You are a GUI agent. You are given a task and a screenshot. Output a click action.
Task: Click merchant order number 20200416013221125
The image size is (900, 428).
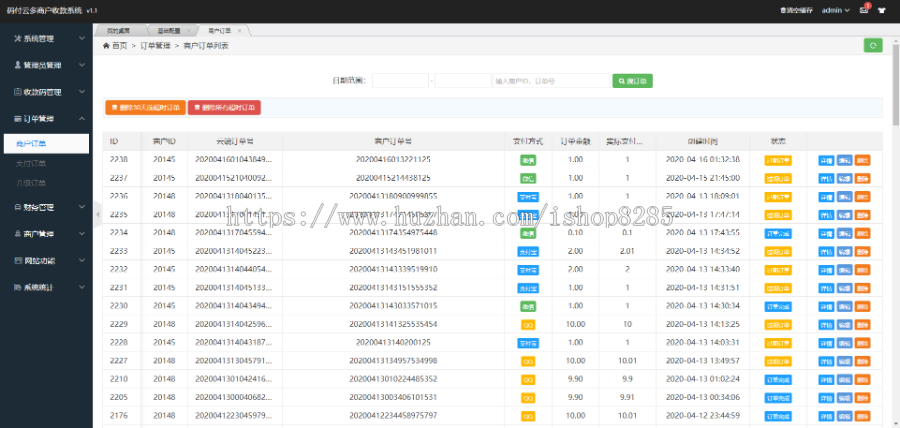point(393,159)
